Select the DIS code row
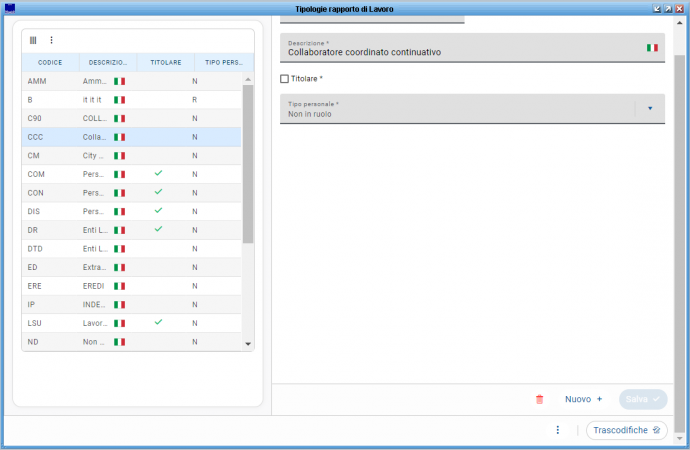Viewport: 690px width, 450px height. click(132, 212)
